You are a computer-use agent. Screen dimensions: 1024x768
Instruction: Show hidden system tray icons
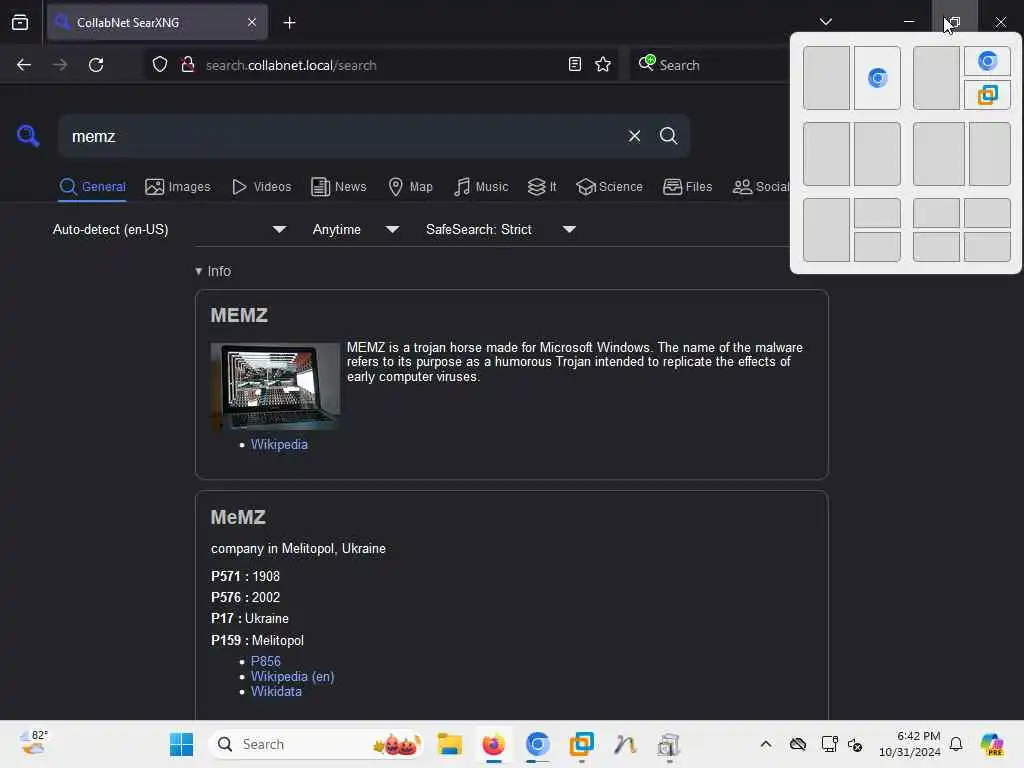point(766,744)
